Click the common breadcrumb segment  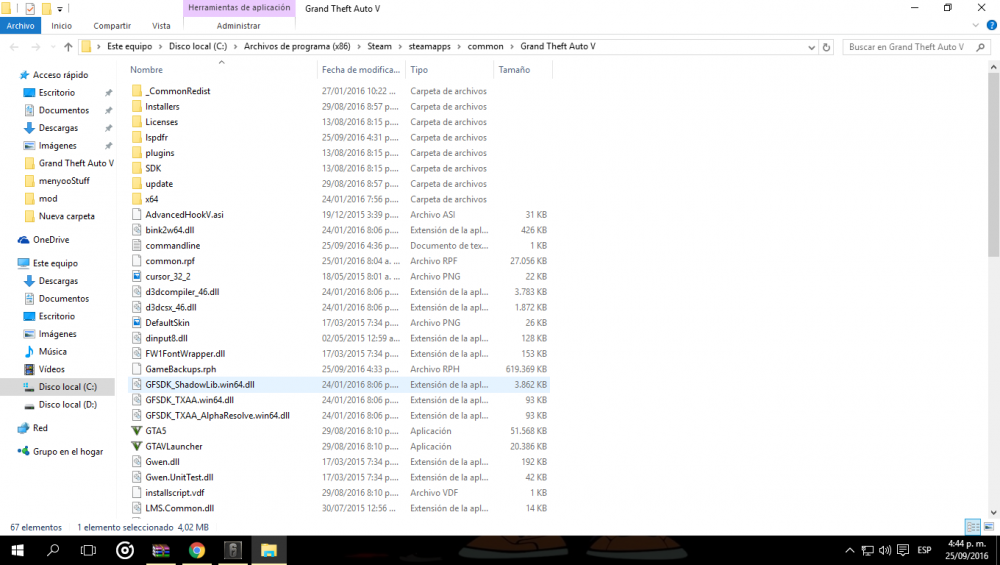485,47
